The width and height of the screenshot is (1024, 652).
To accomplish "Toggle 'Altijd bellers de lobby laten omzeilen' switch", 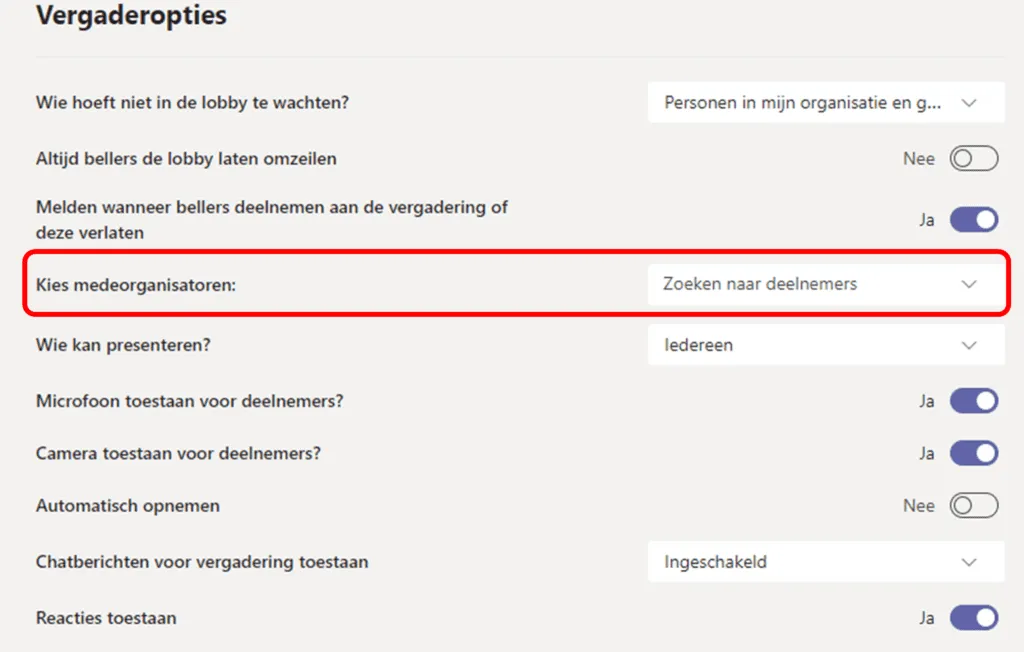I will [975, 158].
